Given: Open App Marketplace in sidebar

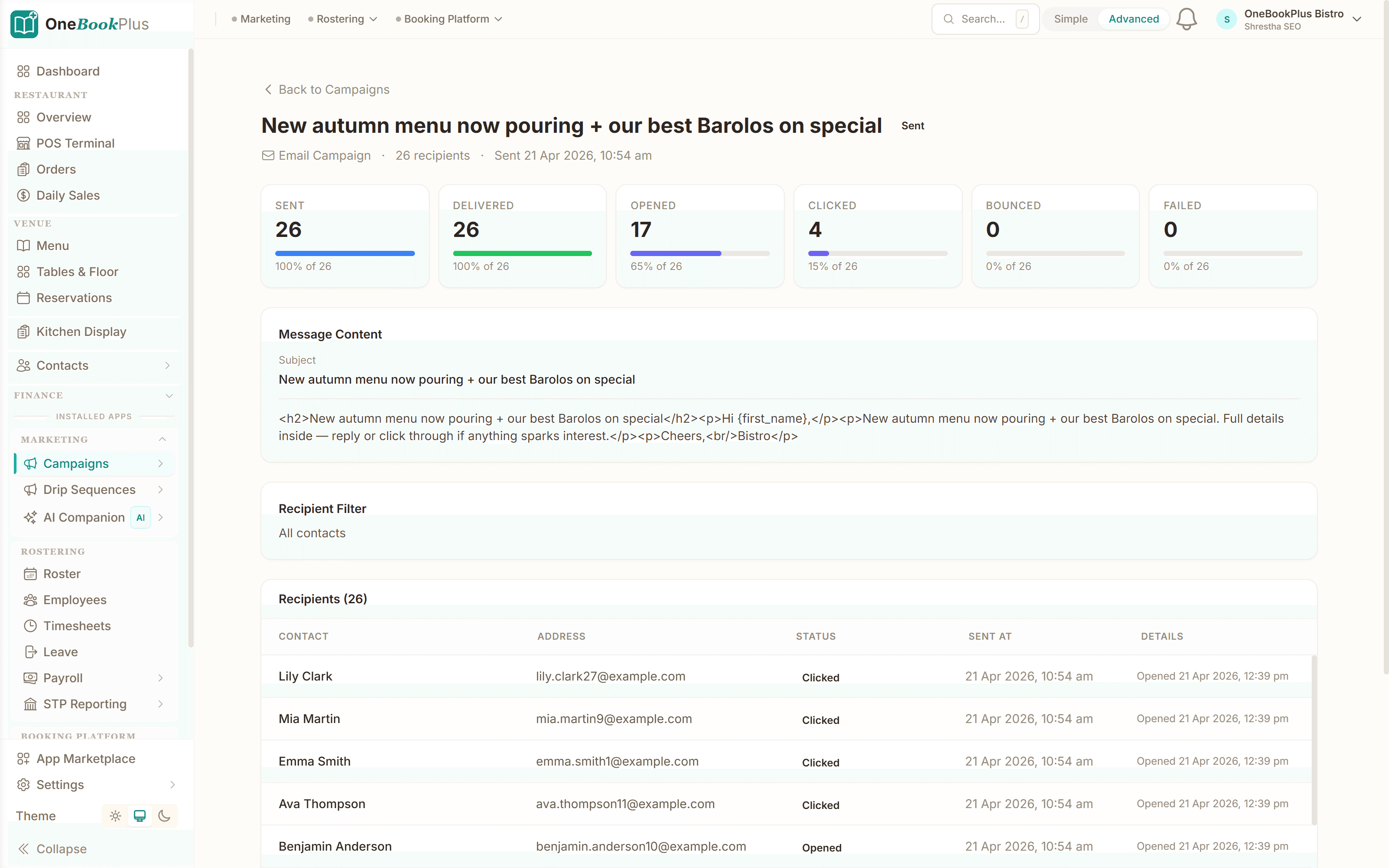Looking at the screenshot, I should pyautogui.click(x=85, y=758).
